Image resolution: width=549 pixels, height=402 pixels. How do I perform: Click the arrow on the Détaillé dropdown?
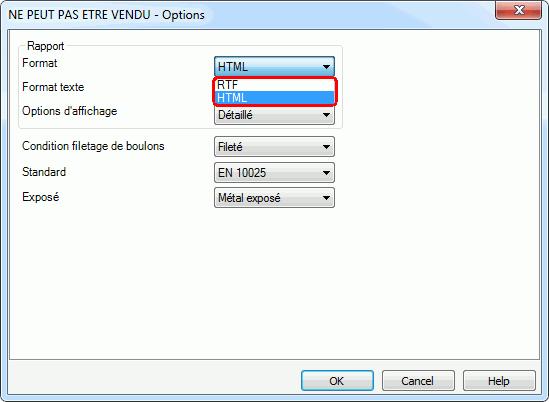click(326, 115)
